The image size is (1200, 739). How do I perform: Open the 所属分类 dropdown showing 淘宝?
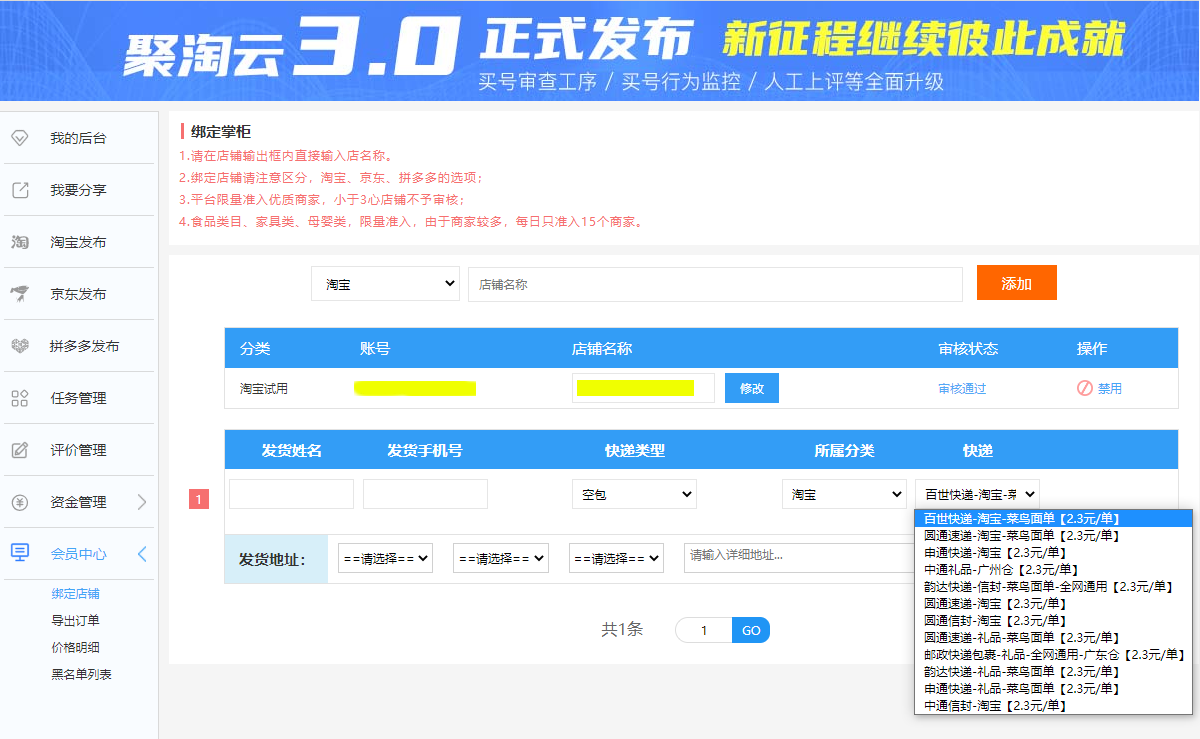click(844, 494)
